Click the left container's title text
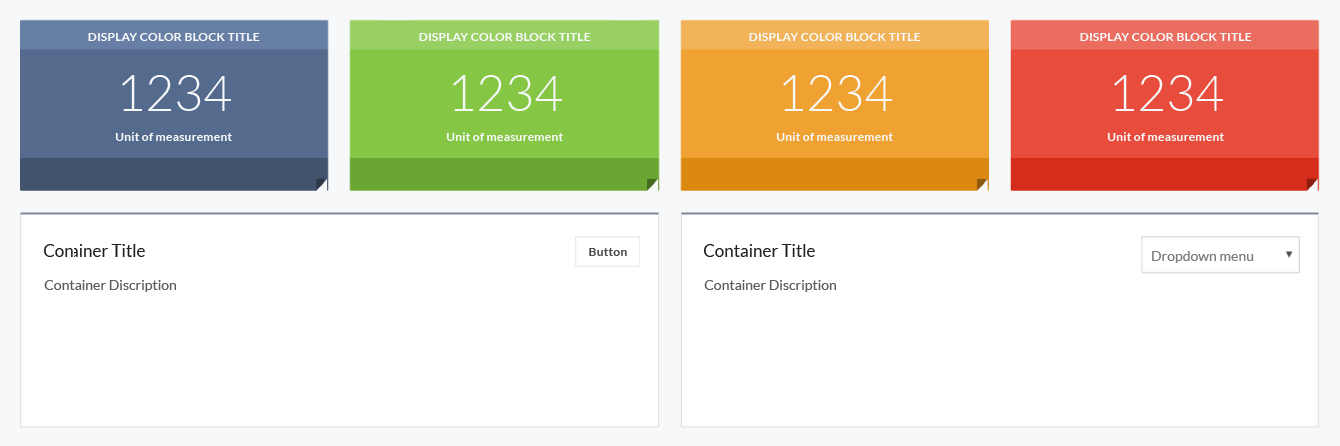 click(x=95, y=251)
